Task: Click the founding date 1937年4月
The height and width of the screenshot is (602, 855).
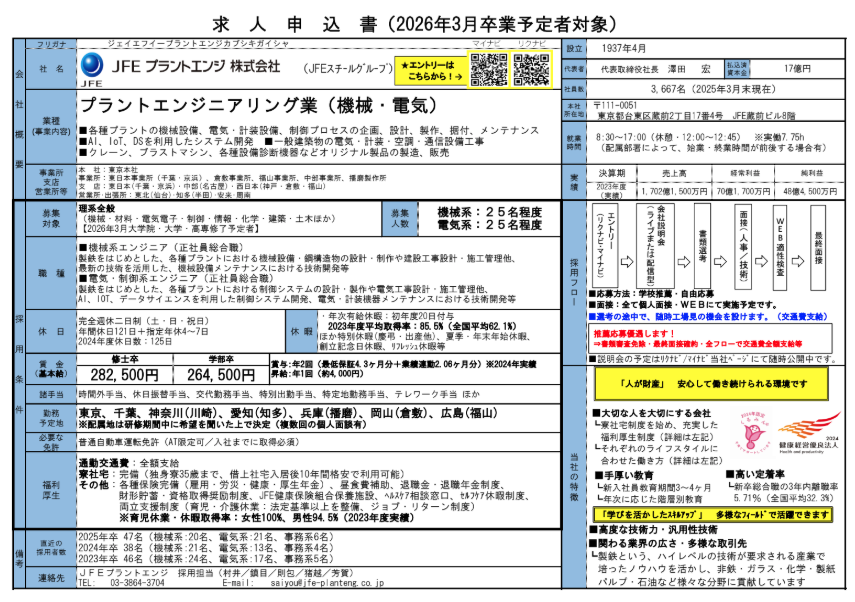Action: pyautogui.click(x=624, y=49)
